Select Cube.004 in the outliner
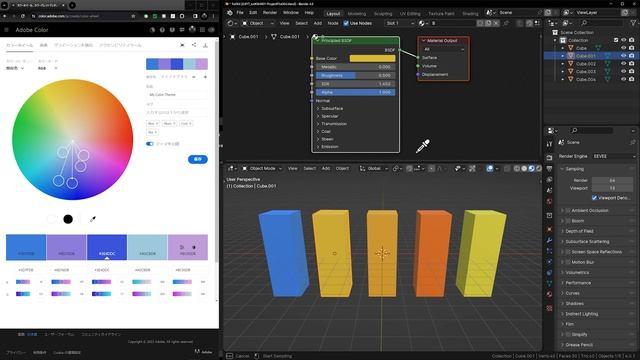The height and width of the screenshot is (360, 640). [x=585, y=80]
